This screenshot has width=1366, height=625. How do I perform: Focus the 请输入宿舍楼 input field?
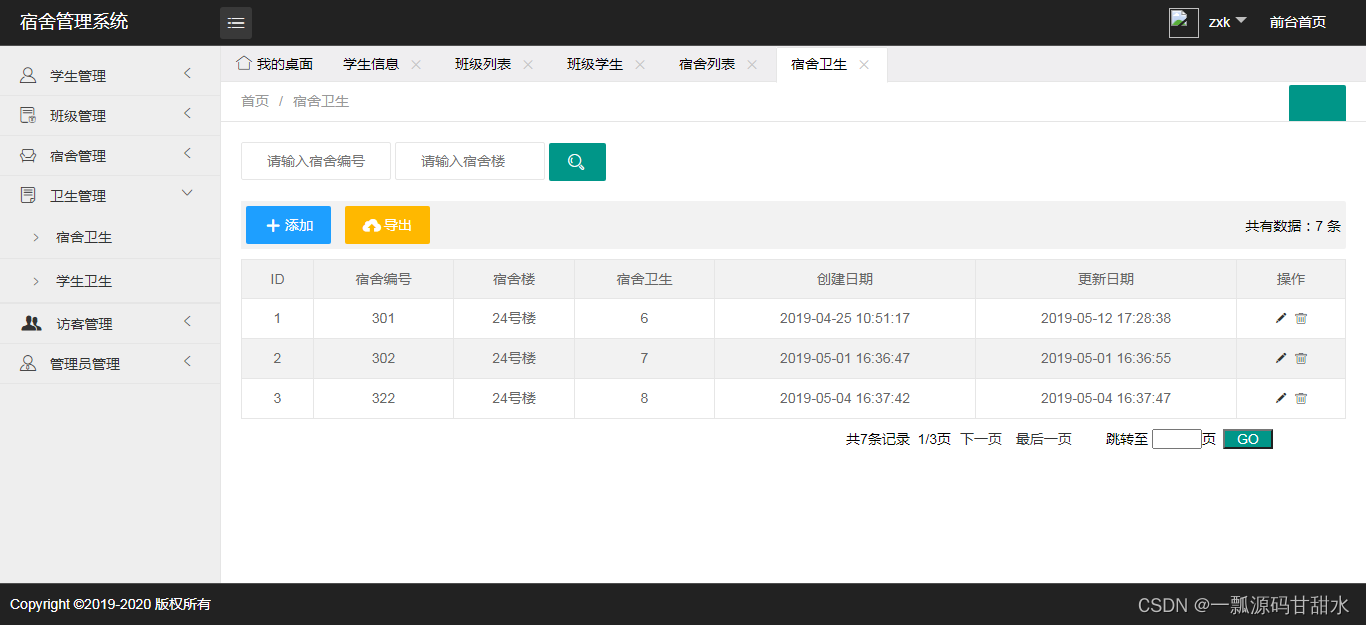pos(470,161)
